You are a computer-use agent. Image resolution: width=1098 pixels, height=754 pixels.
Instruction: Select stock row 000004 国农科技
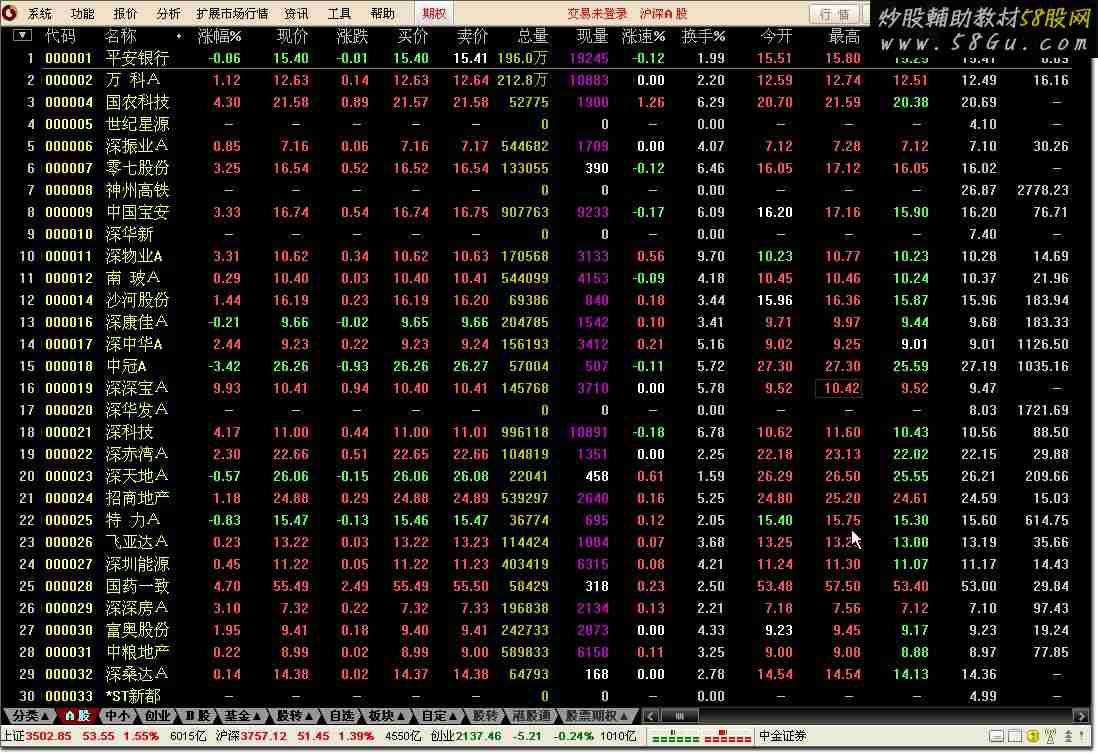[544, 102]
